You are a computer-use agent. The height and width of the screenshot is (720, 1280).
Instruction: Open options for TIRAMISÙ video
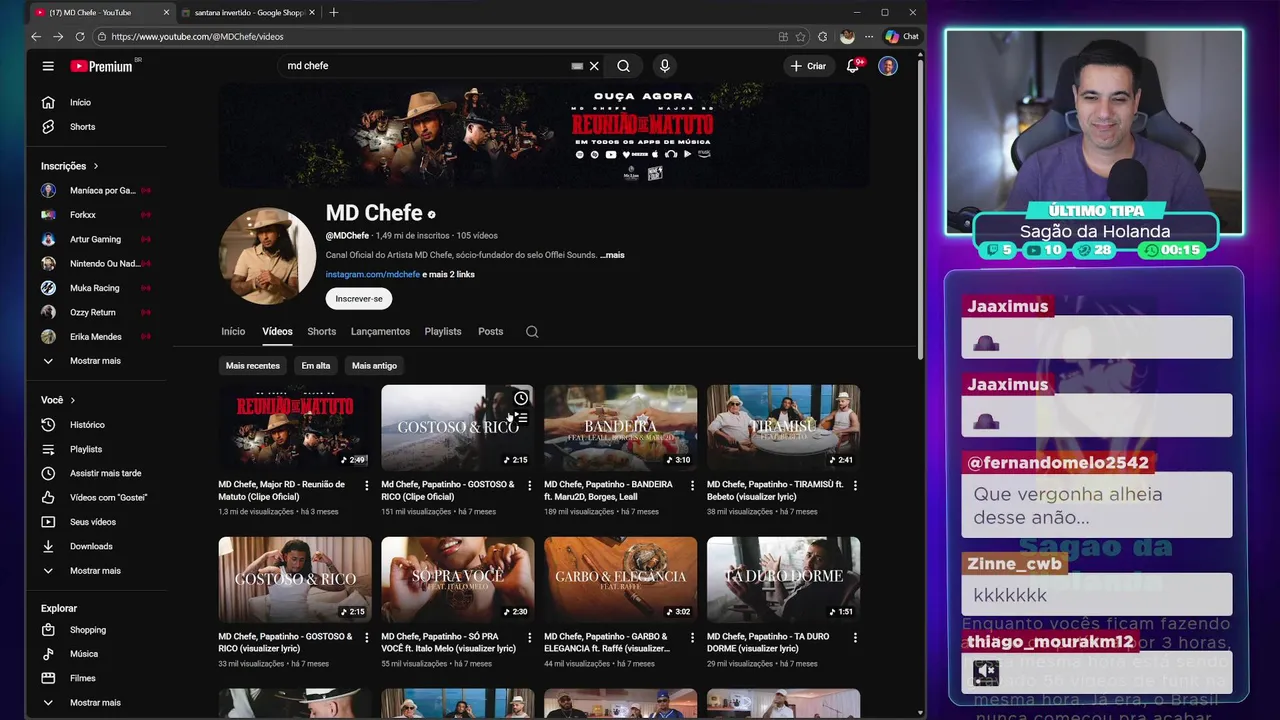(855, 486)
